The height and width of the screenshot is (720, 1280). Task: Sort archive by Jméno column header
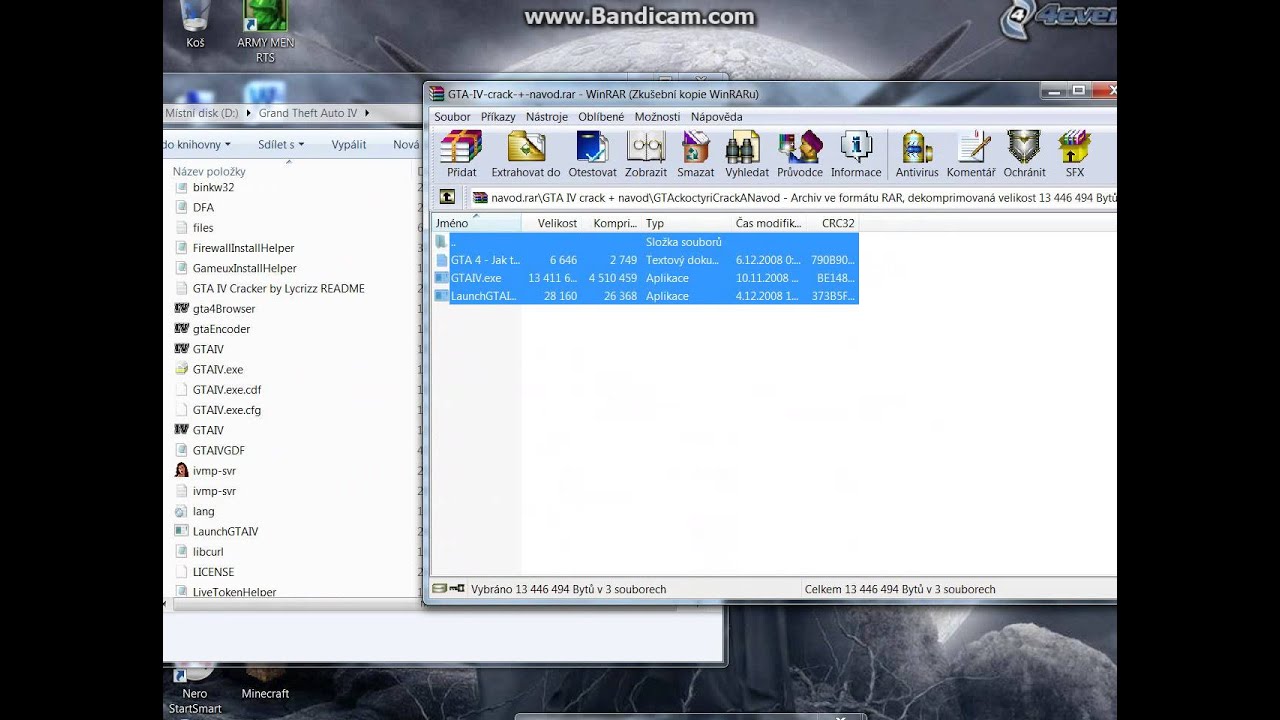(476, 223)
